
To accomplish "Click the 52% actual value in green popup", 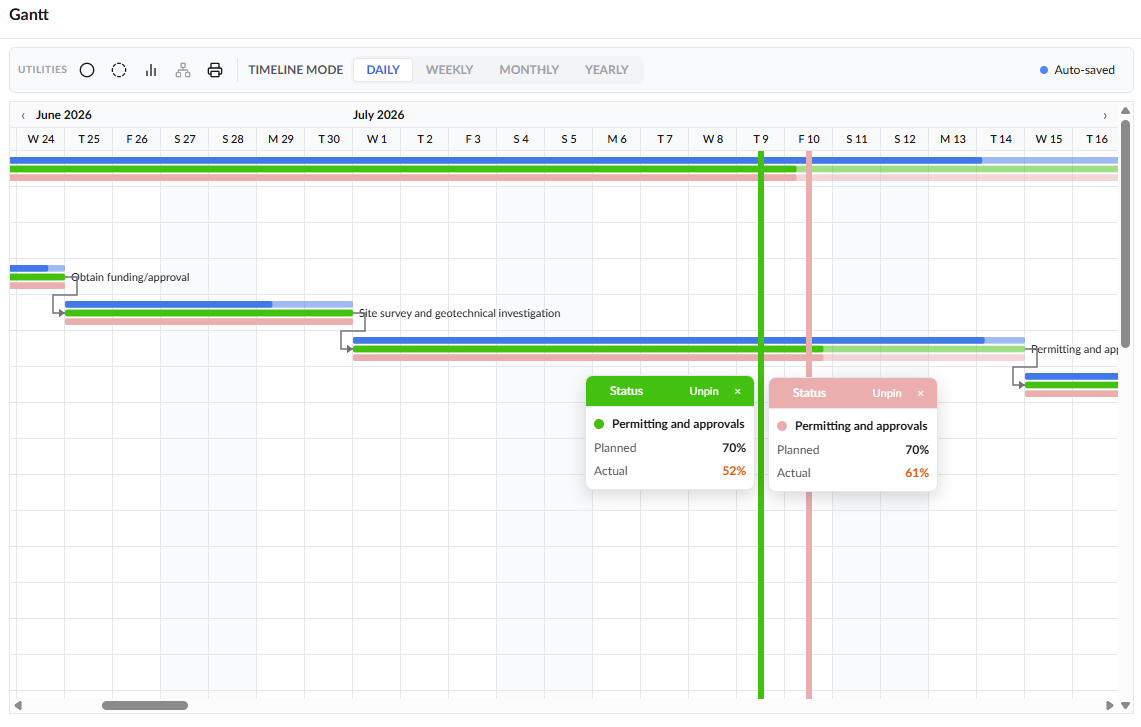I will [x=734, y=471].
